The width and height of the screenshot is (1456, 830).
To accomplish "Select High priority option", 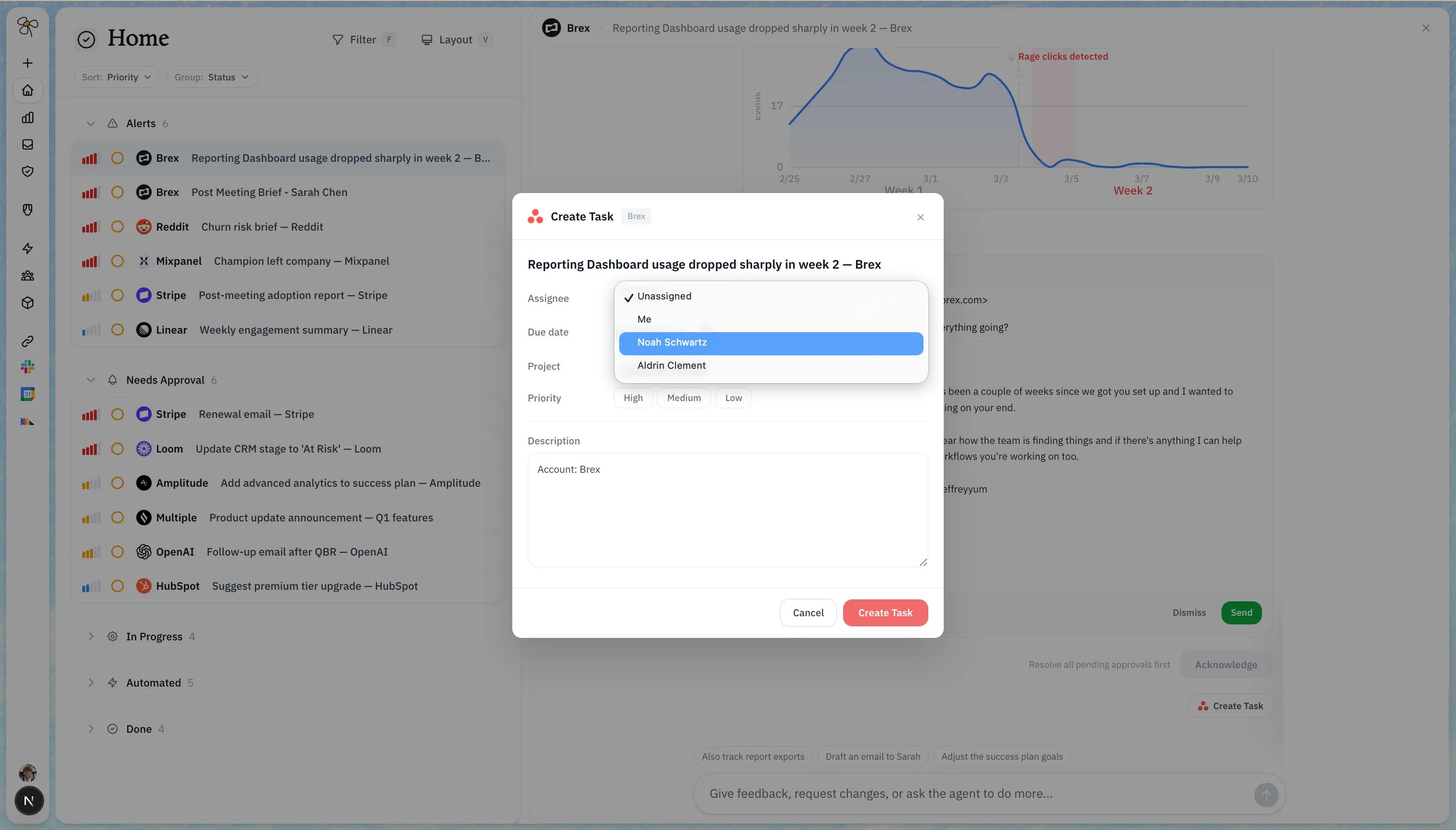I will (633, 398).
